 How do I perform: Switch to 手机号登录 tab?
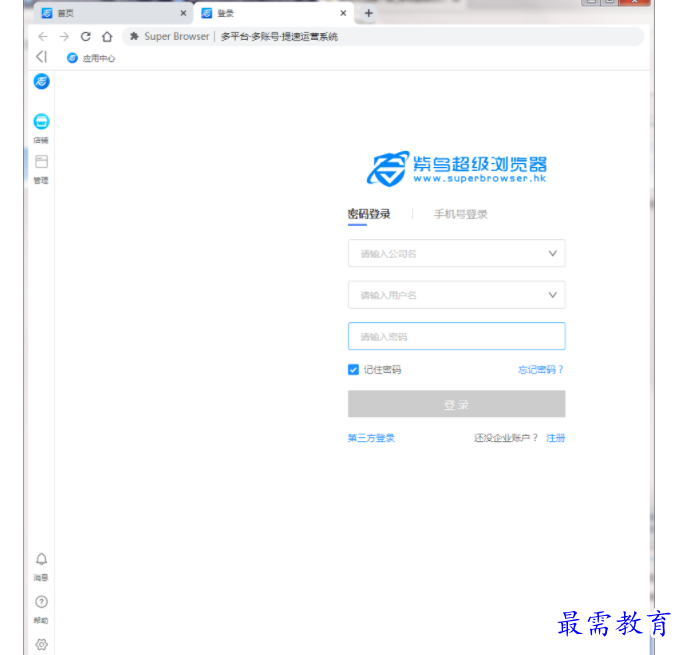coord(460,214)
